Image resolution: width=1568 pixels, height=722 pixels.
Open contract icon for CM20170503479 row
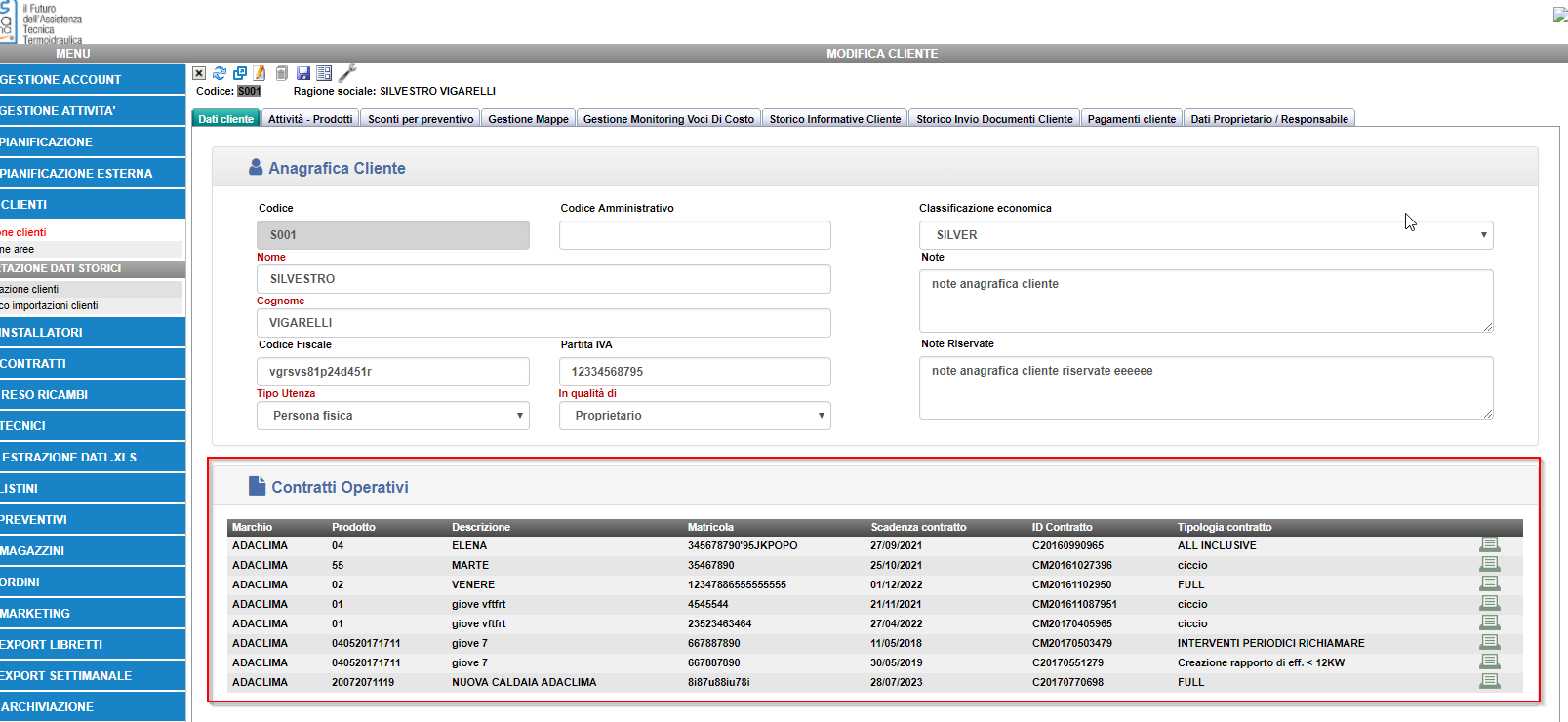tap(1489, 642)
